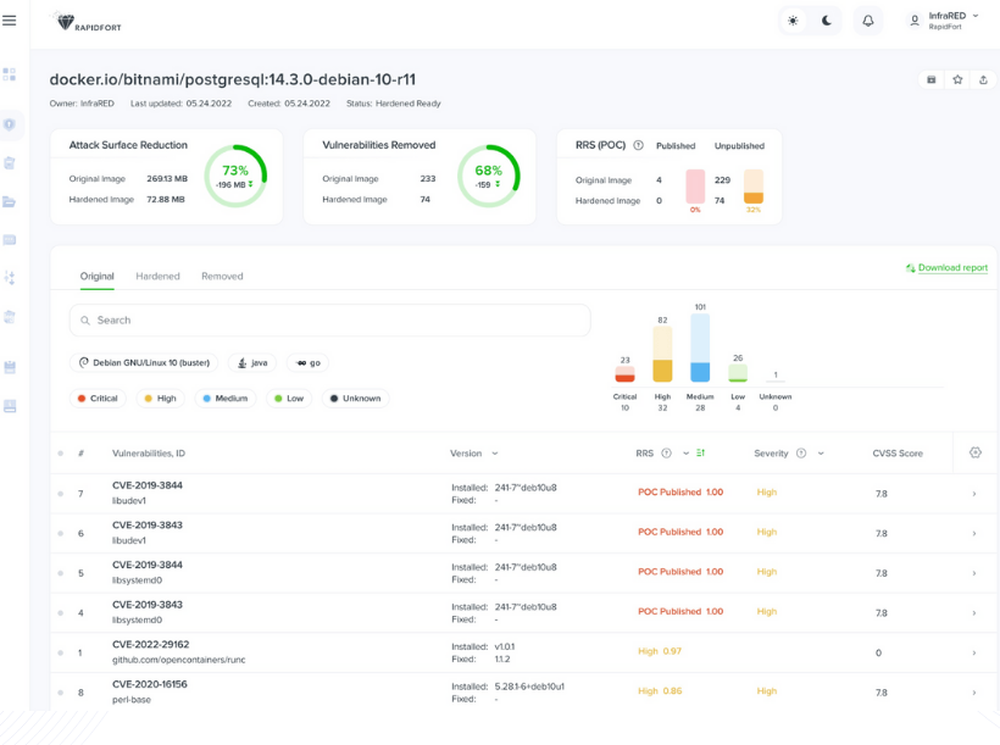Open dashboard grid icon in sidebar

[9, 75]
